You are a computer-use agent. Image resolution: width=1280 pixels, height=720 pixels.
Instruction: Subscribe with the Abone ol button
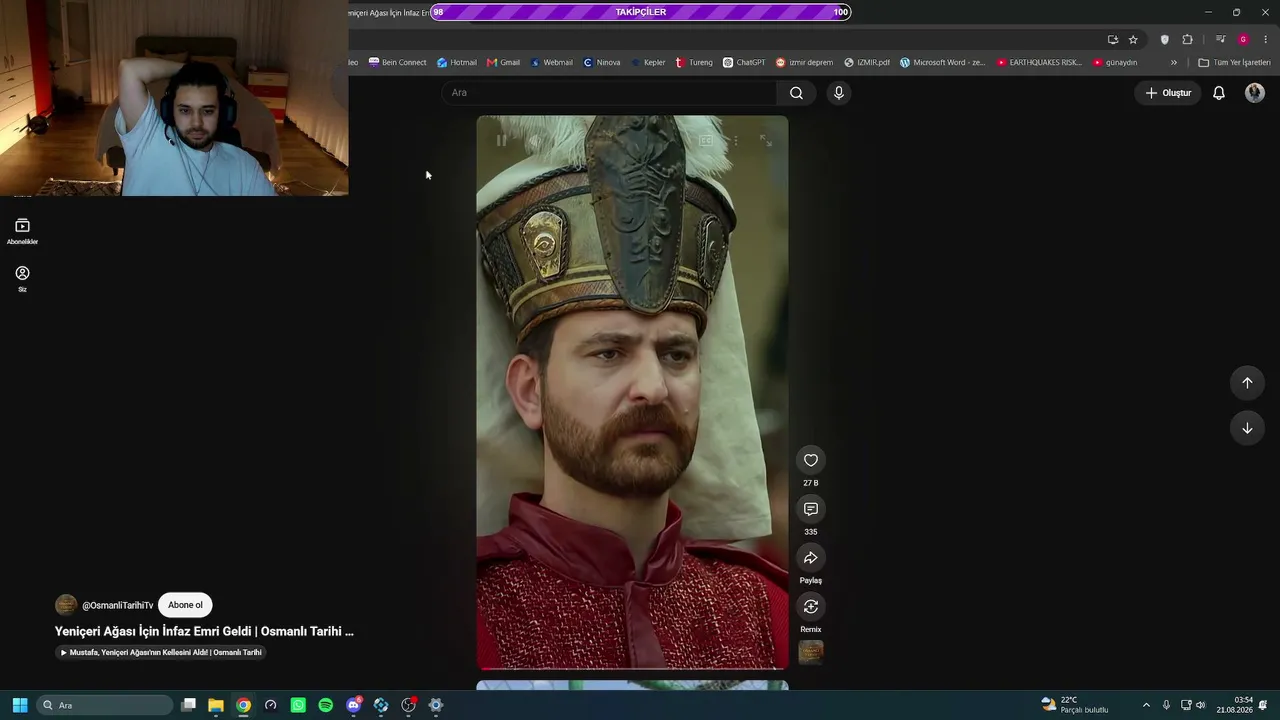(185, 605)
